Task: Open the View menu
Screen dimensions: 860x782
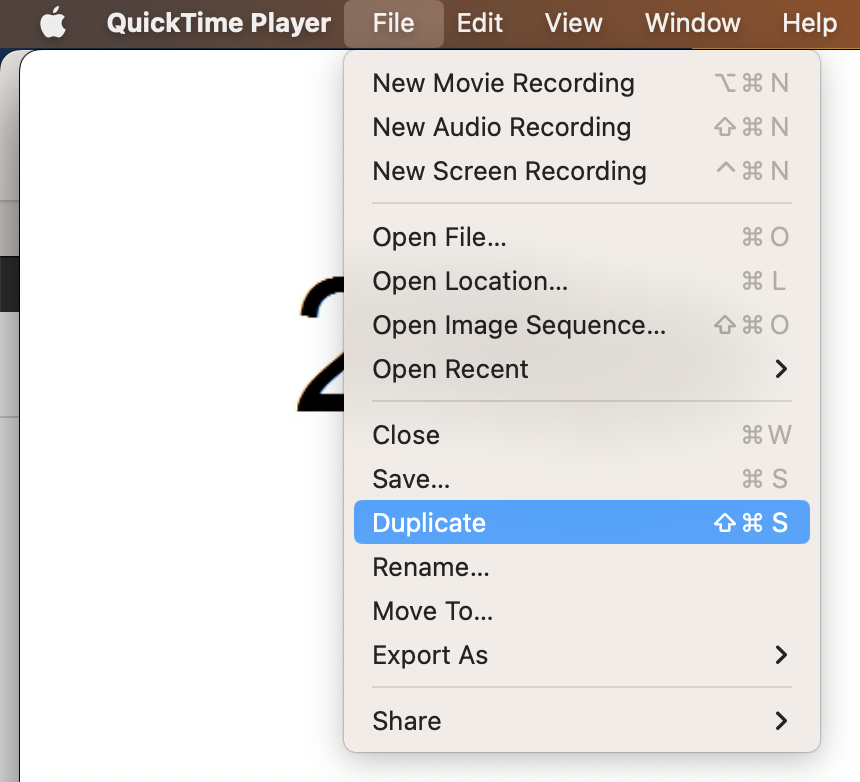Action: (573, 23)
